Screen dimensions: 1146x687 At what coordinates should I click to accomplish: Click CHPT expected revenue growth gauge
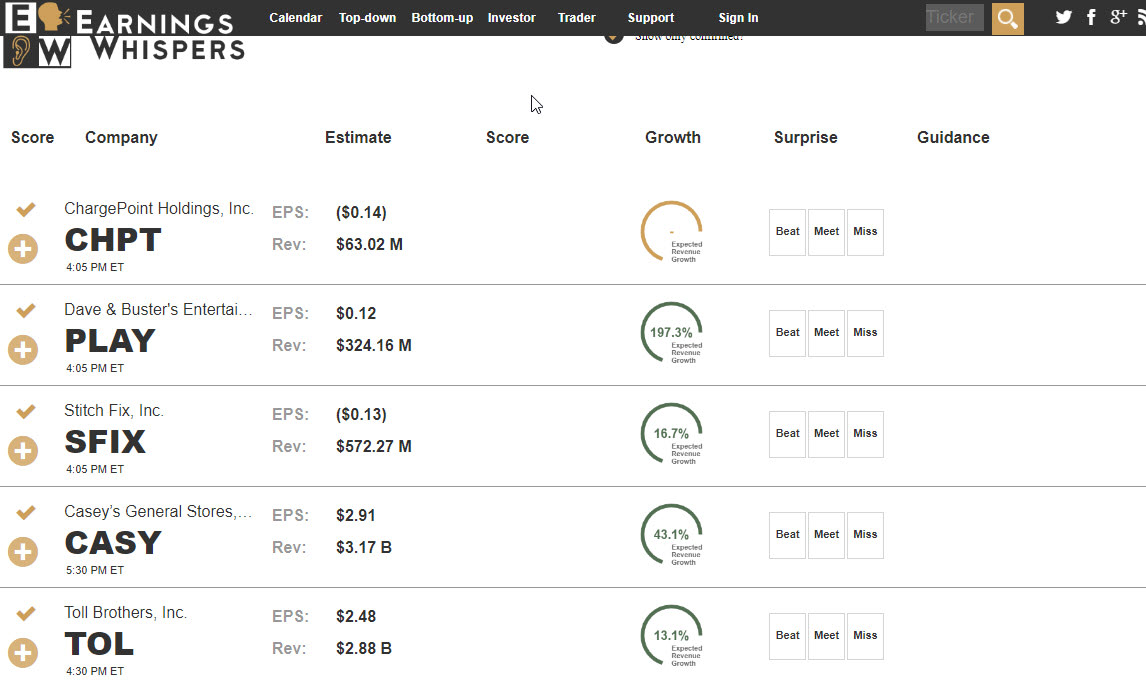click(672, 232)
